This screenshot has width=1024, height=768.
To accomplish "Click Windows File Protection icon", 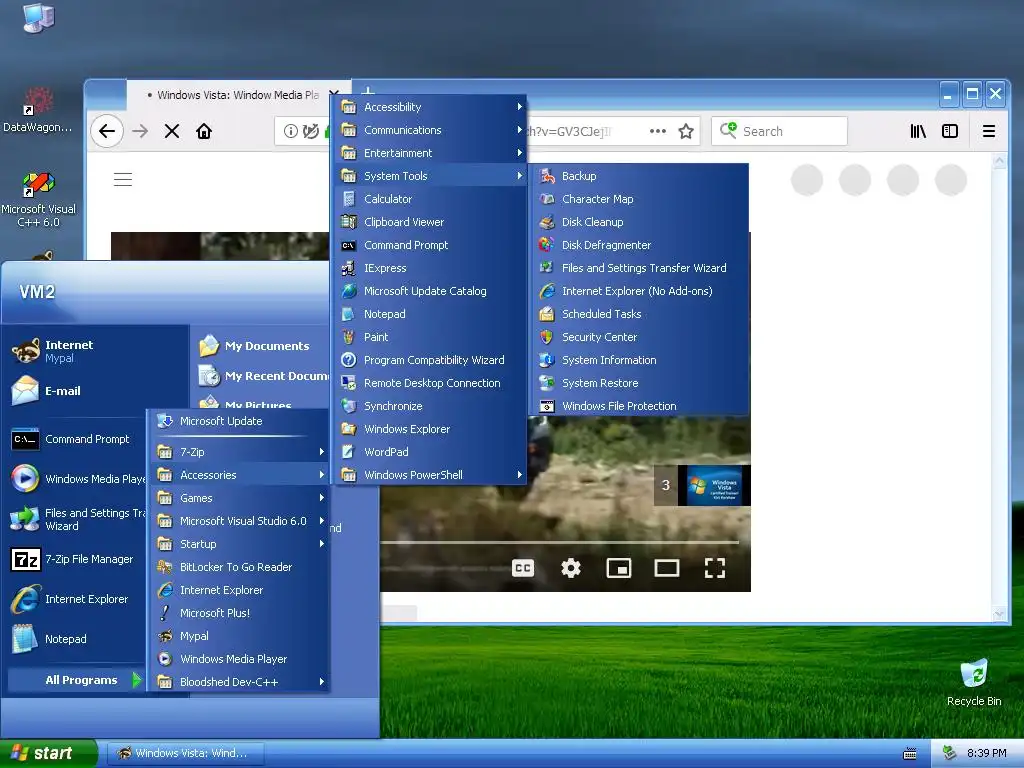I will [x=547, y=406].
